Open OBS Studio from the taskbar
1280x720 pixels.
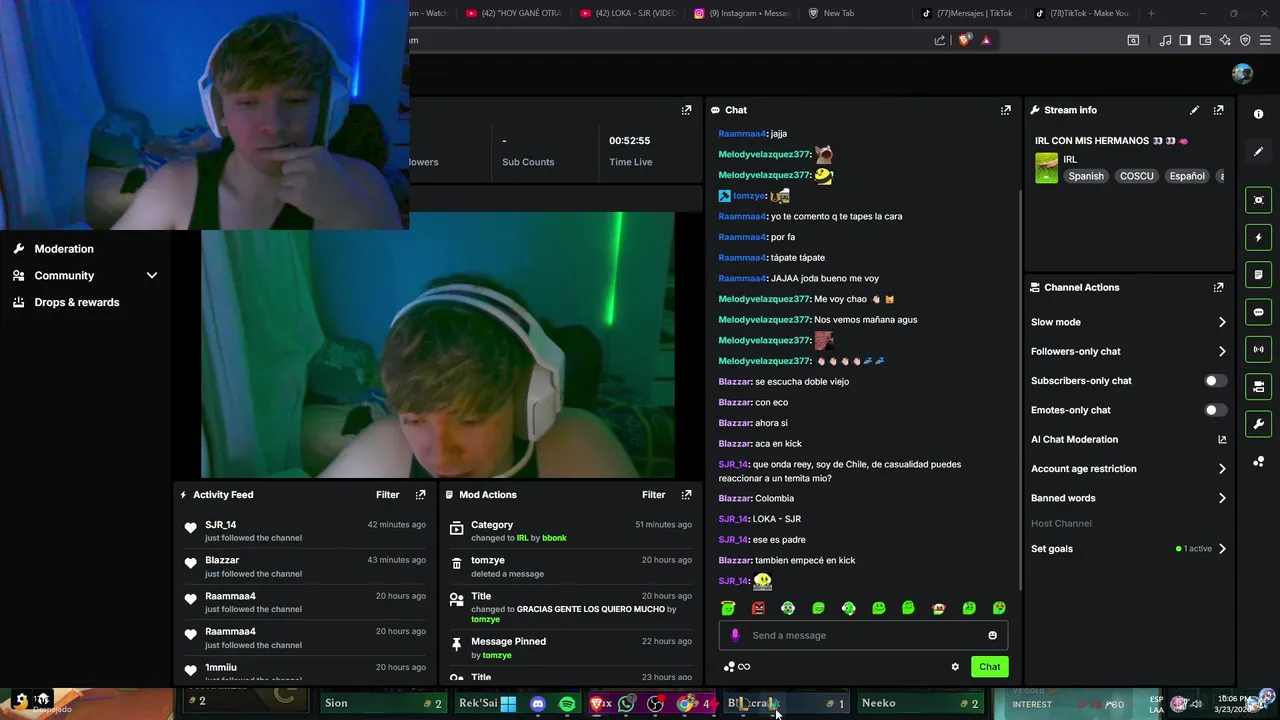[655, 704]
